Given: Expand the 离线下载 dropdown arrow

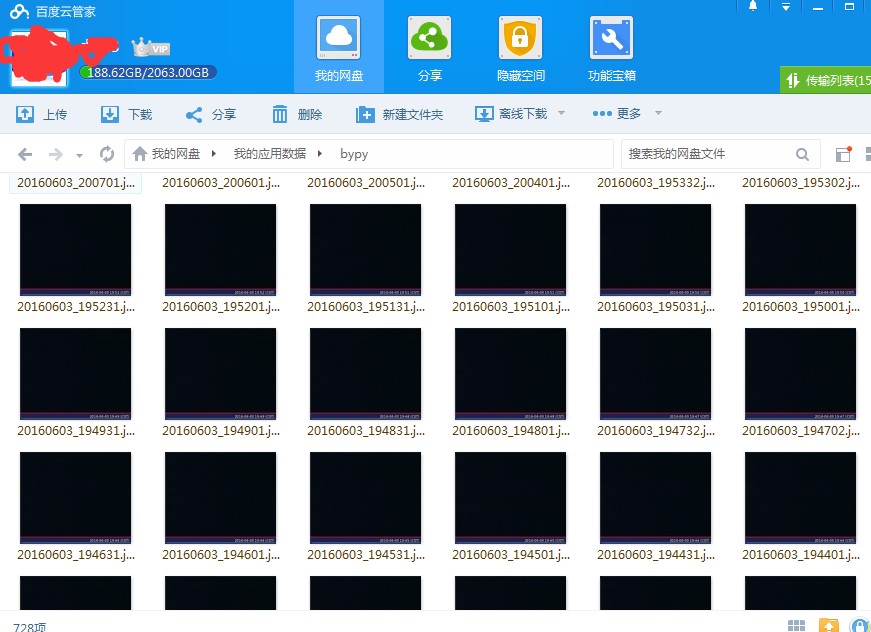Looking at the screenshot, I should click(562, 113).
